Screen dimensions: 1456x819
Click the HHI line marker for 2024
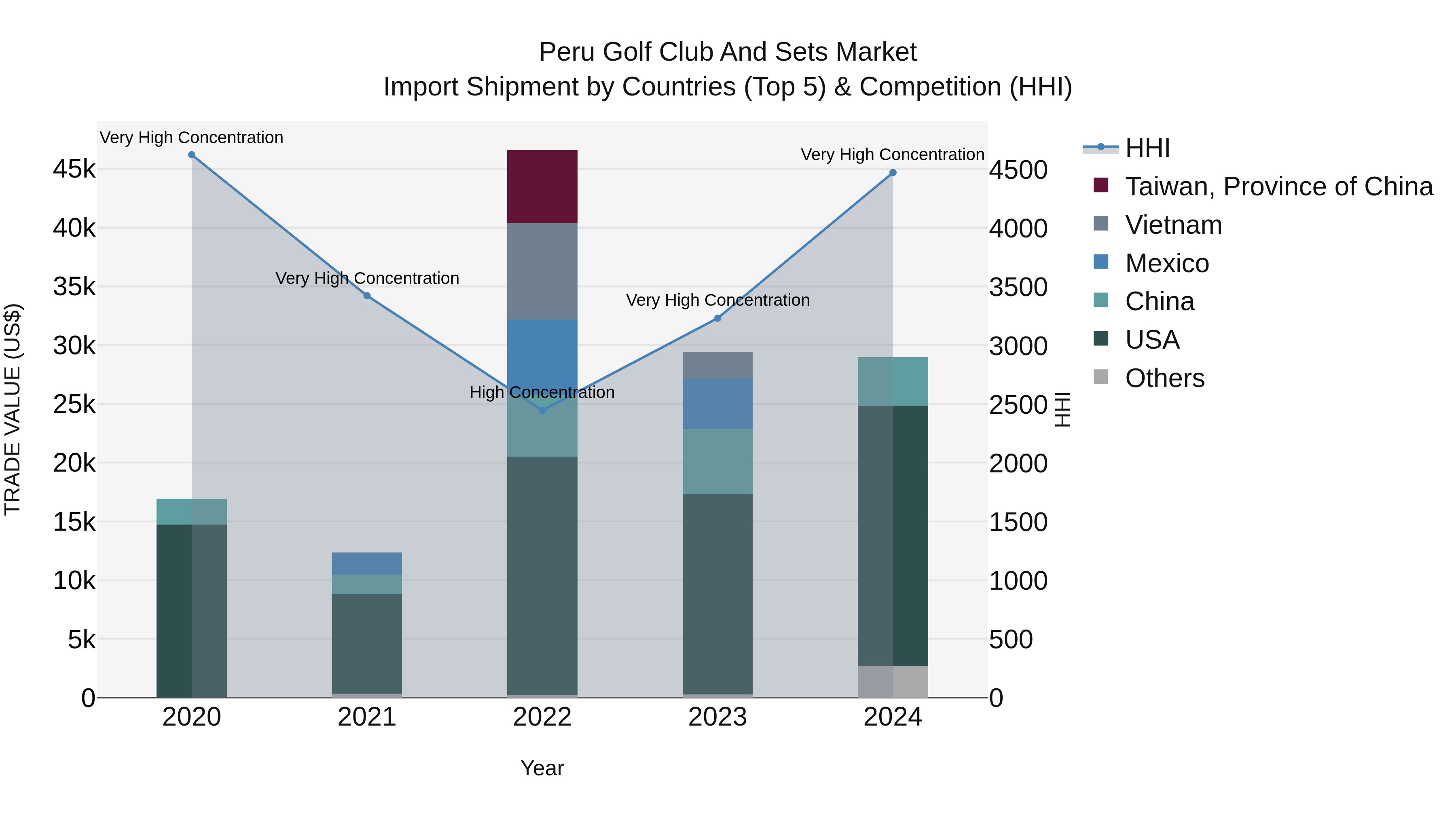click(x=893, y=172)
